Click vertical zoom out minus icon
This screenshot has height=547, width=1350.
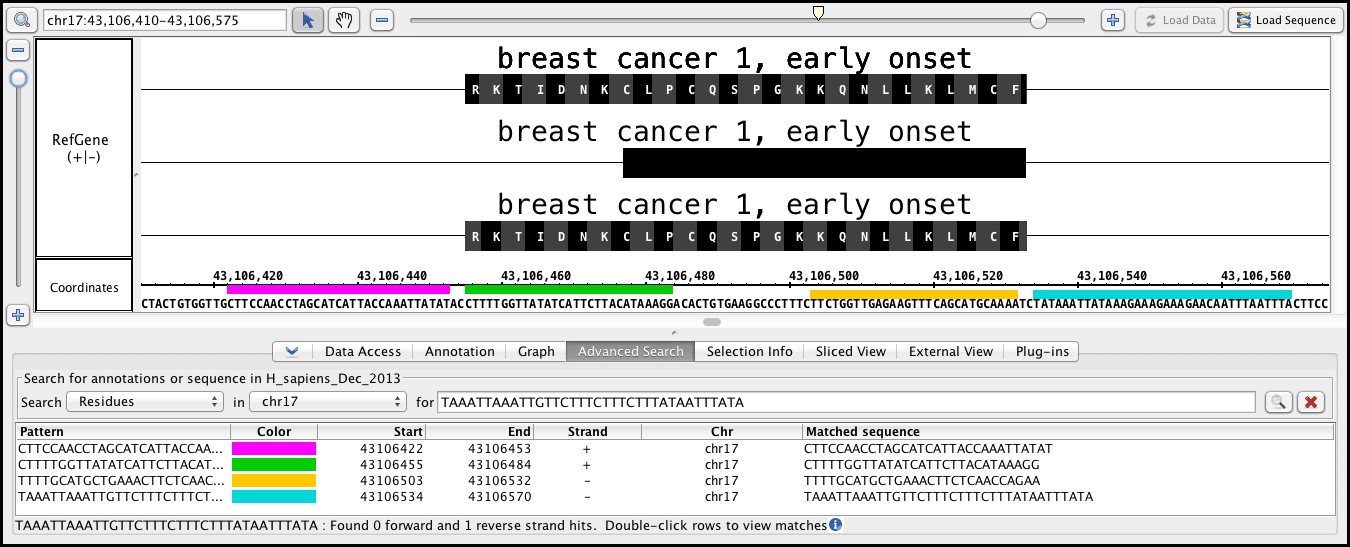17,50
